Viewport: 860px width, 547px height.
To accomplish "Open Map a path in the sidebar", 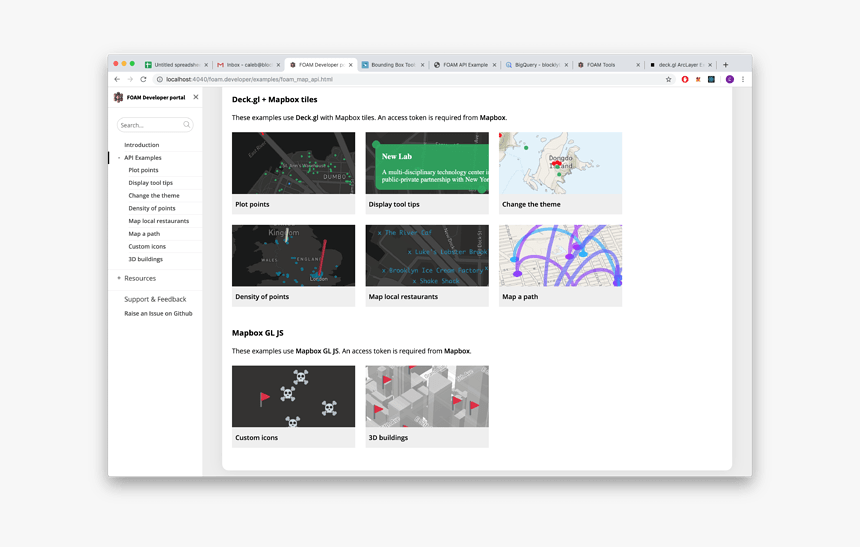I will tap(144, 234).
